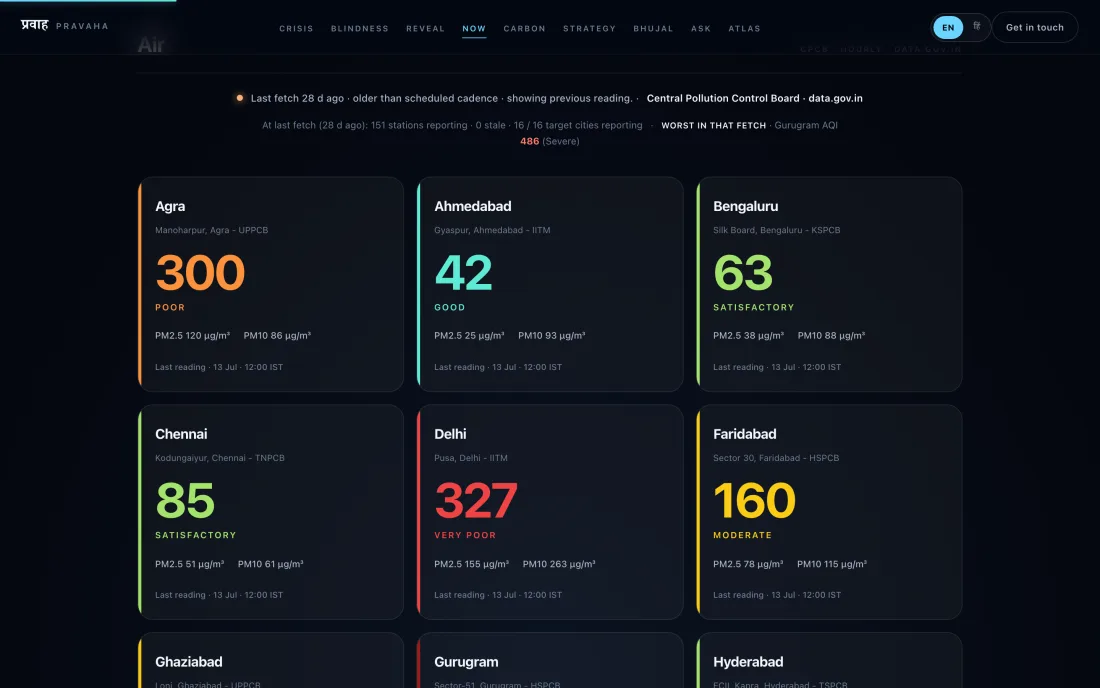Click the POOR label on the Agra card
The width and height of the screenshot is (1100, 688).
tap(170, 307)
